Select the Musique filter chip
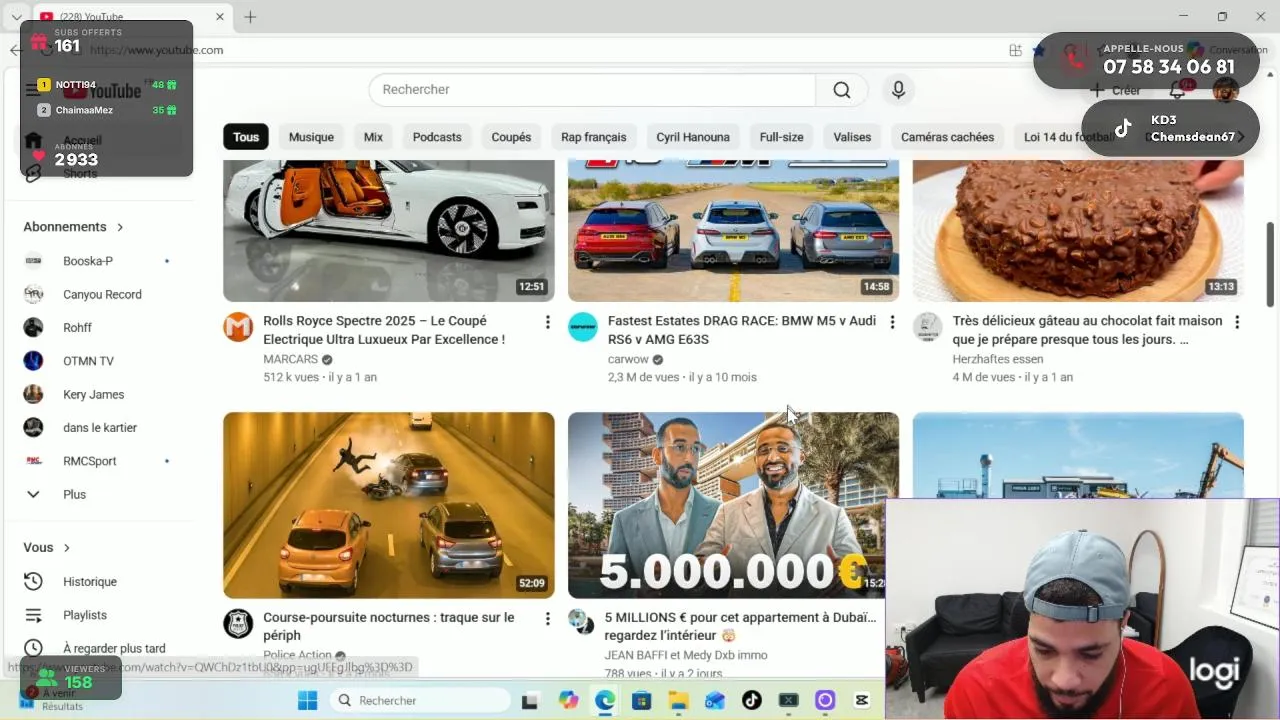The width and height of the screenshot is (1280, 720). point(311,137)
